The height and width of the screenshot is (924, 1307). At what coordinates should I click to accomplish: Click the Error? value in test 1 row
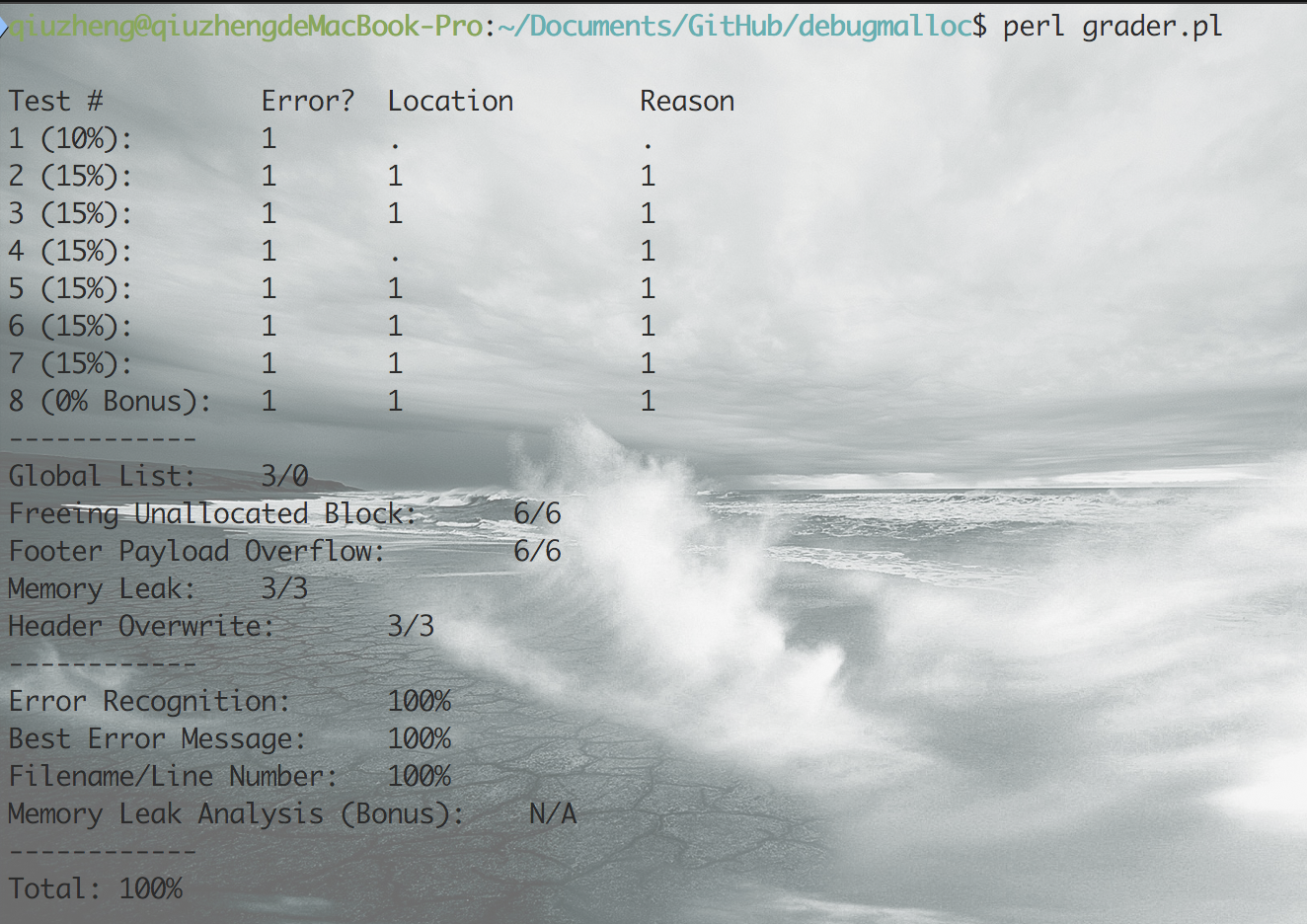point(269,138)
